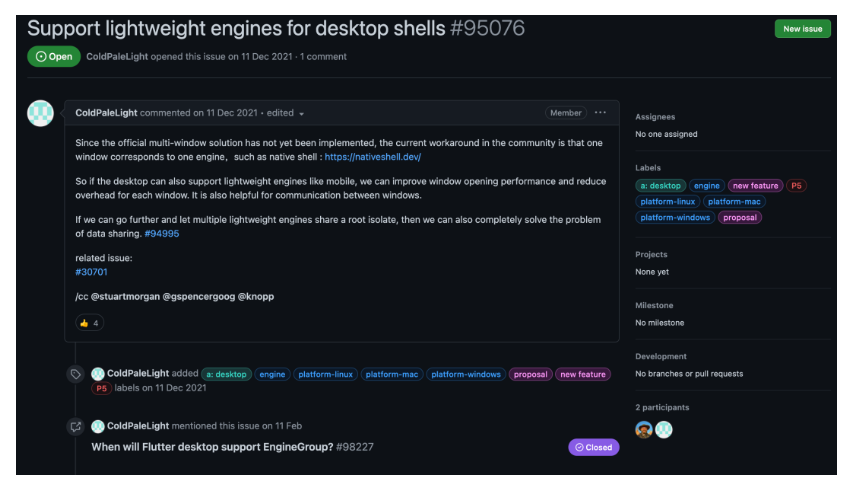Viewport: 857px width, 496px height.
Task: Click the Projects sidebar heading
Action: pyautogui.click(x=651, y=255)
